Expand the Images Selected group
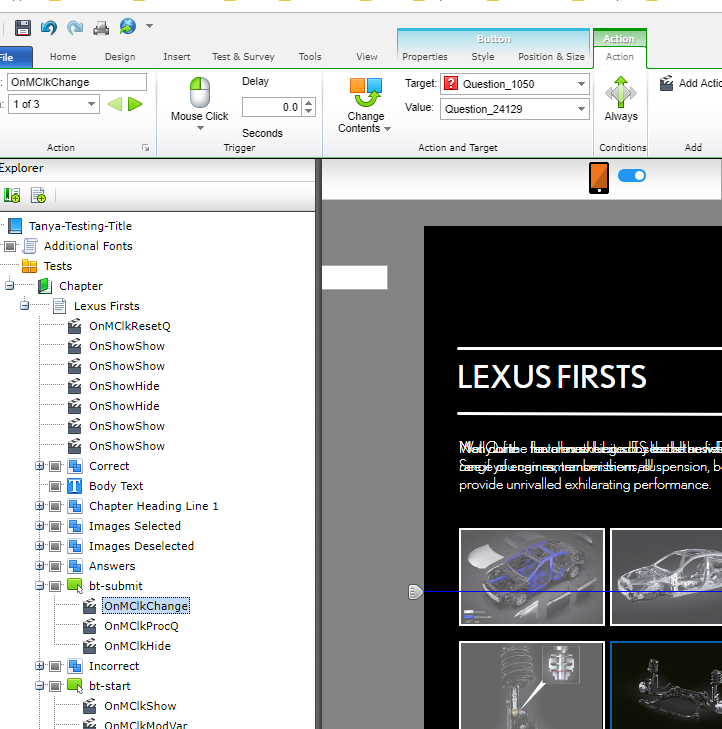Screen dimensions: 722x729 point(40,526)
